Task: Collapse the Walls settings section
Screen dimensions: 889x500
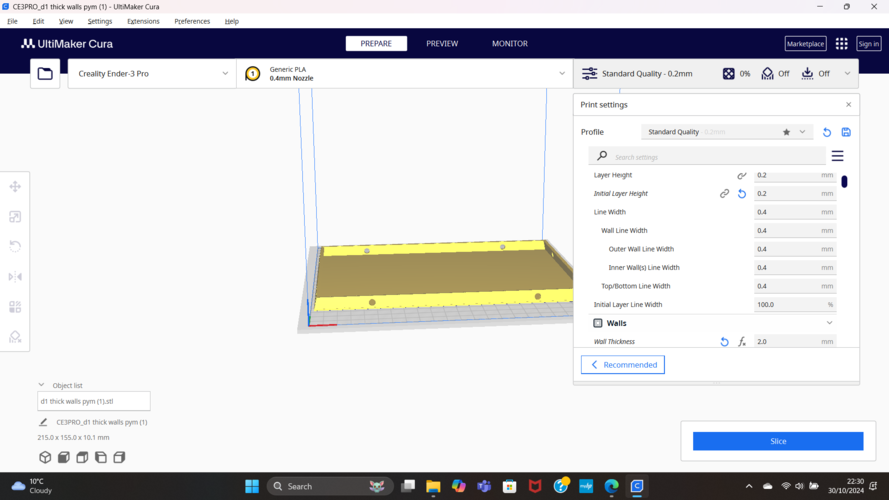Action: 829,323
